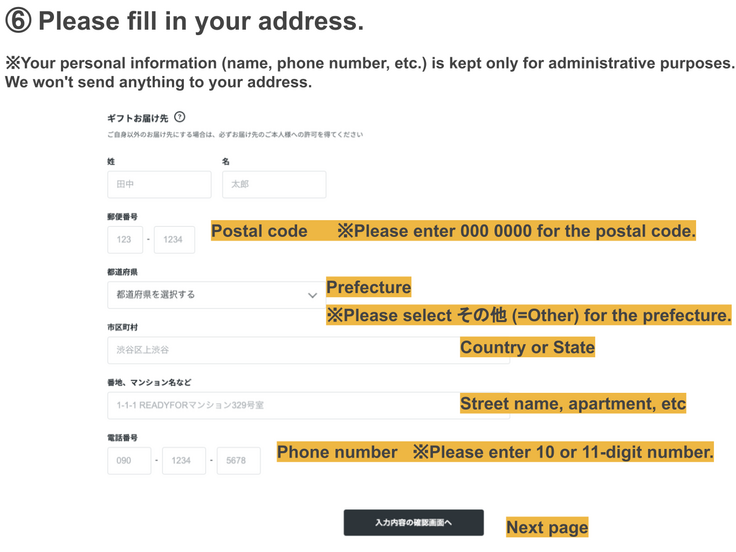Click the yellow "Postal code" annotation
736x552 pixels.
tap(259, 231)
